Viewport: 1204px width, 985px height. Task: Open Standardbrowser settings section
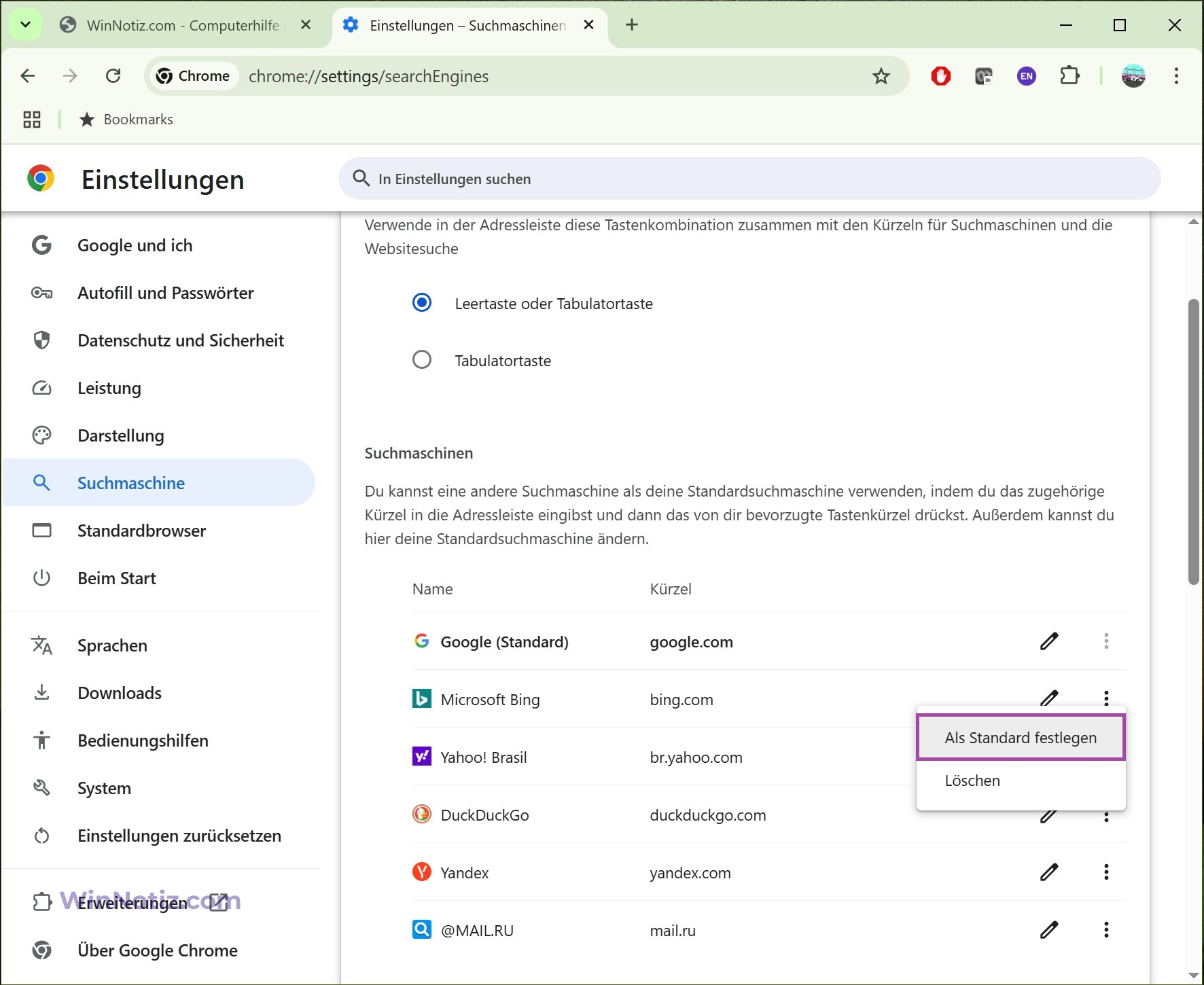[x=159, y=531]
